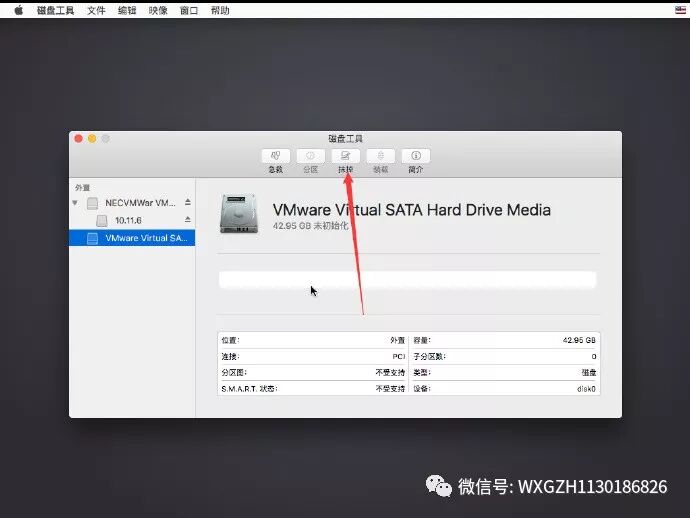The image size is (690, 518).
Task: Click the NECVMWar drive icon in sidebar
Action: pyautogui.click(x=92, y=203)
